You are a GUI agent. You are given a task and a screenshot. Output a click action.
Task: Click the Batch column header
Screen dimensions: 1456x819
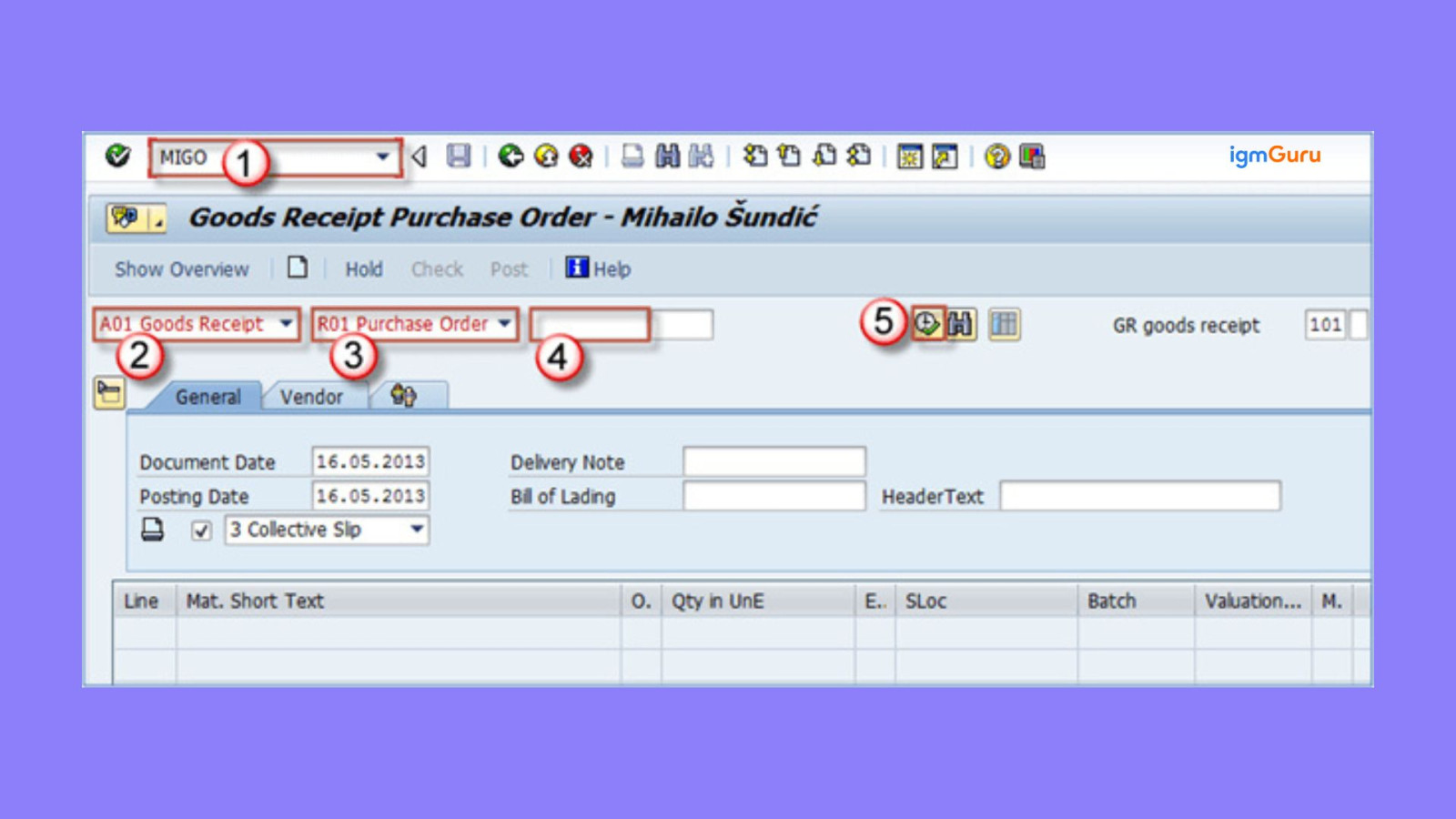[x=1137, y=602]
